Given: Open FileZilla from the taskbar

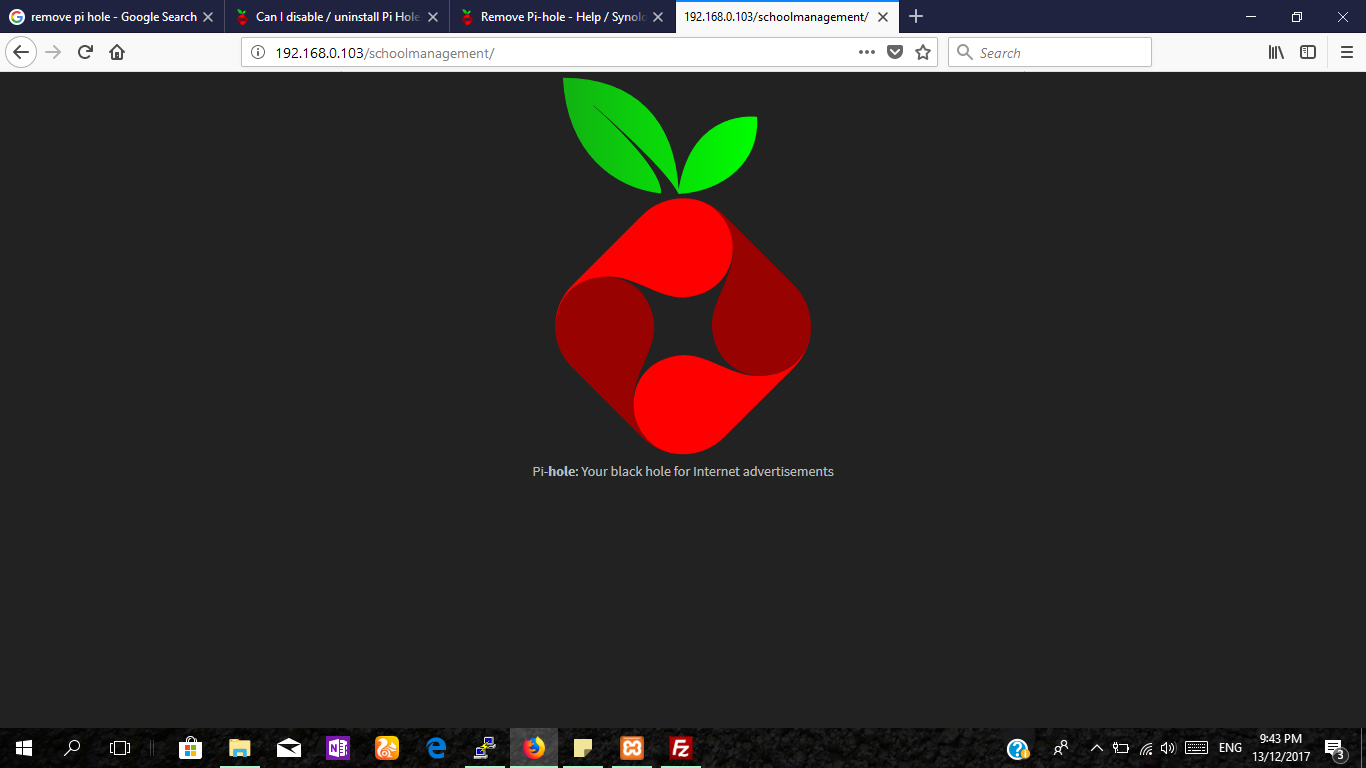Looking at the screenshot, I should click(x=681, y=748).
